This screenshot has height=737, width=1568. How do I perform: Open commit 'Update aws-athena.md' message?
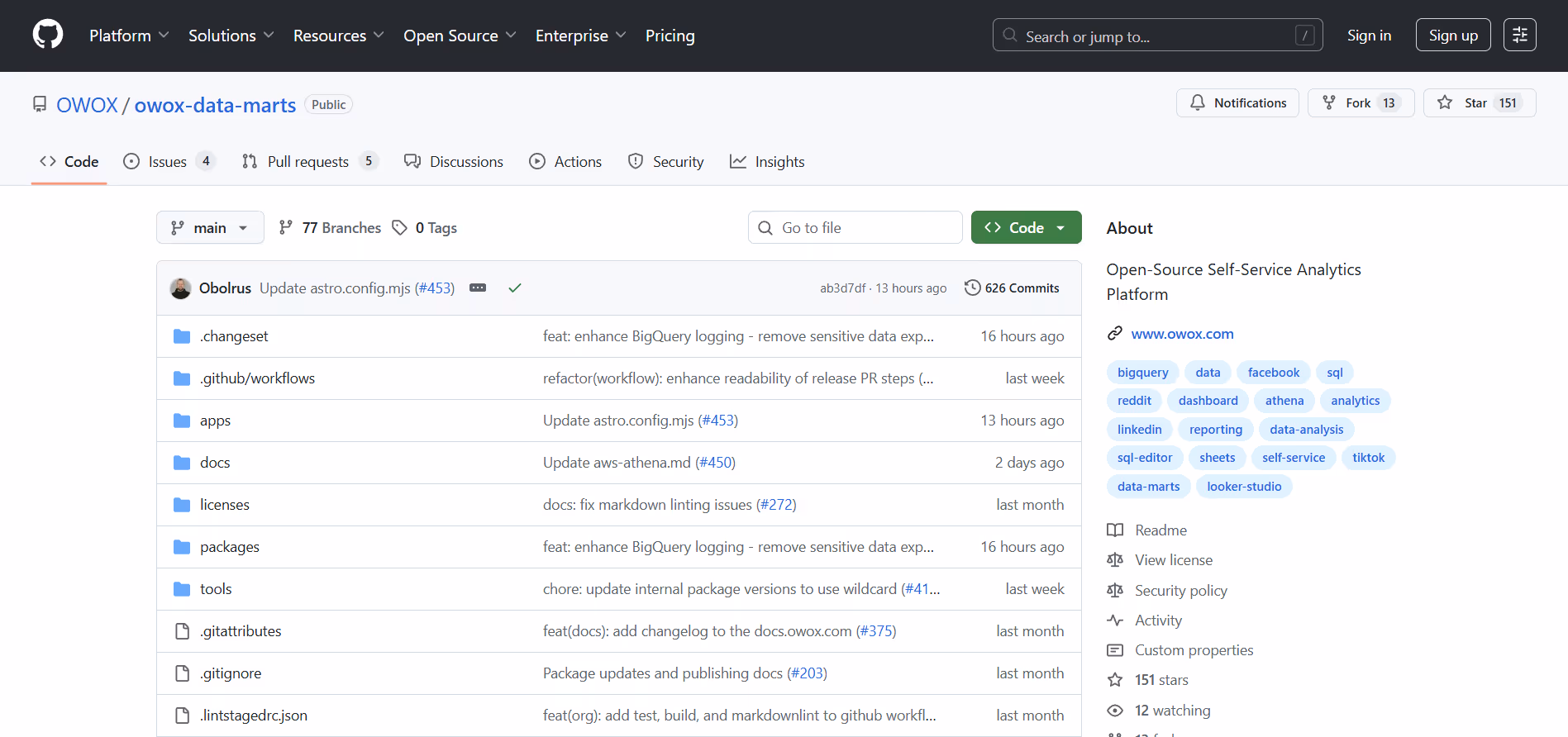[617, 463]
